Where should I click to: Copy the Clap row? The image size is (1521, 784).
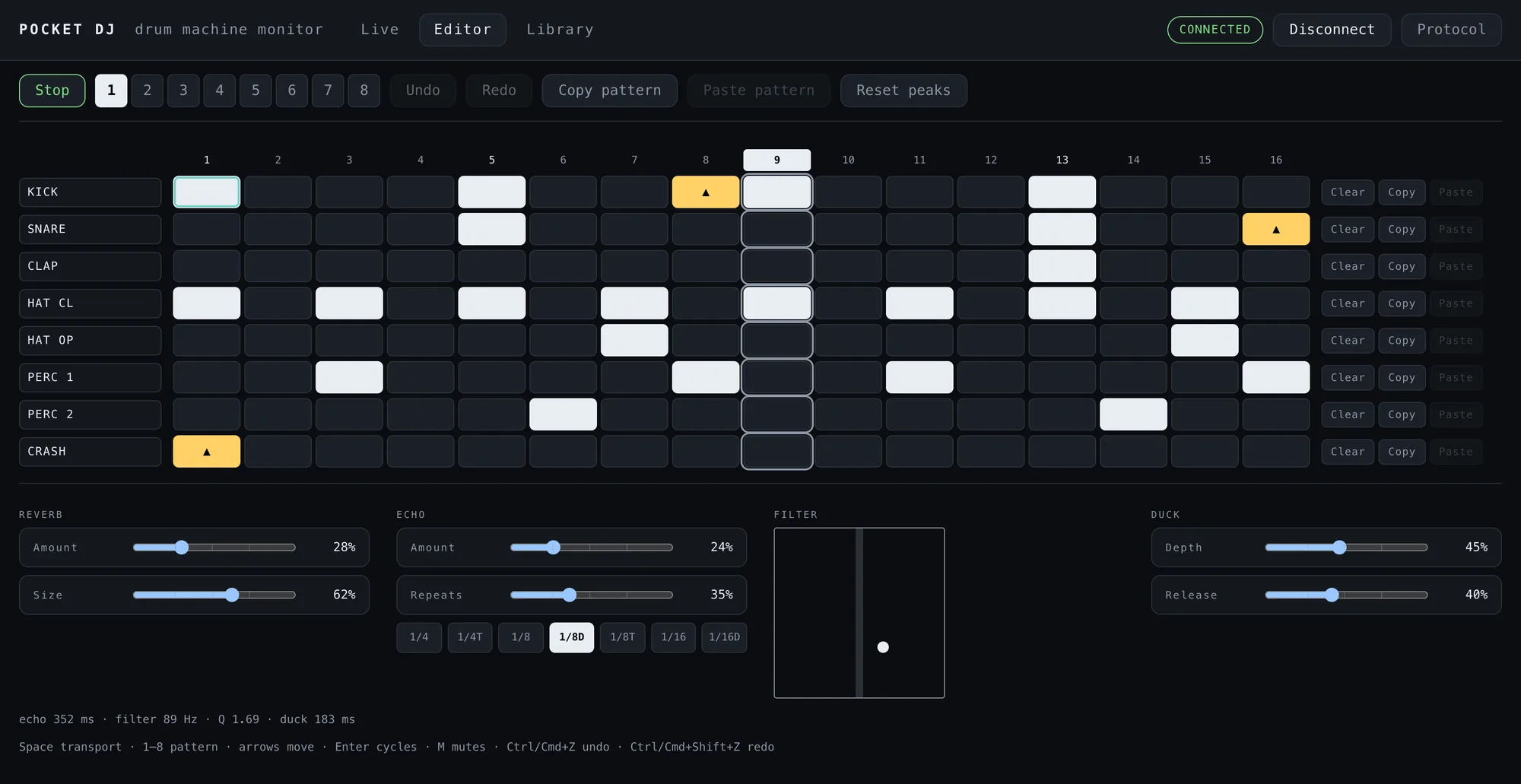[1401, 266]
